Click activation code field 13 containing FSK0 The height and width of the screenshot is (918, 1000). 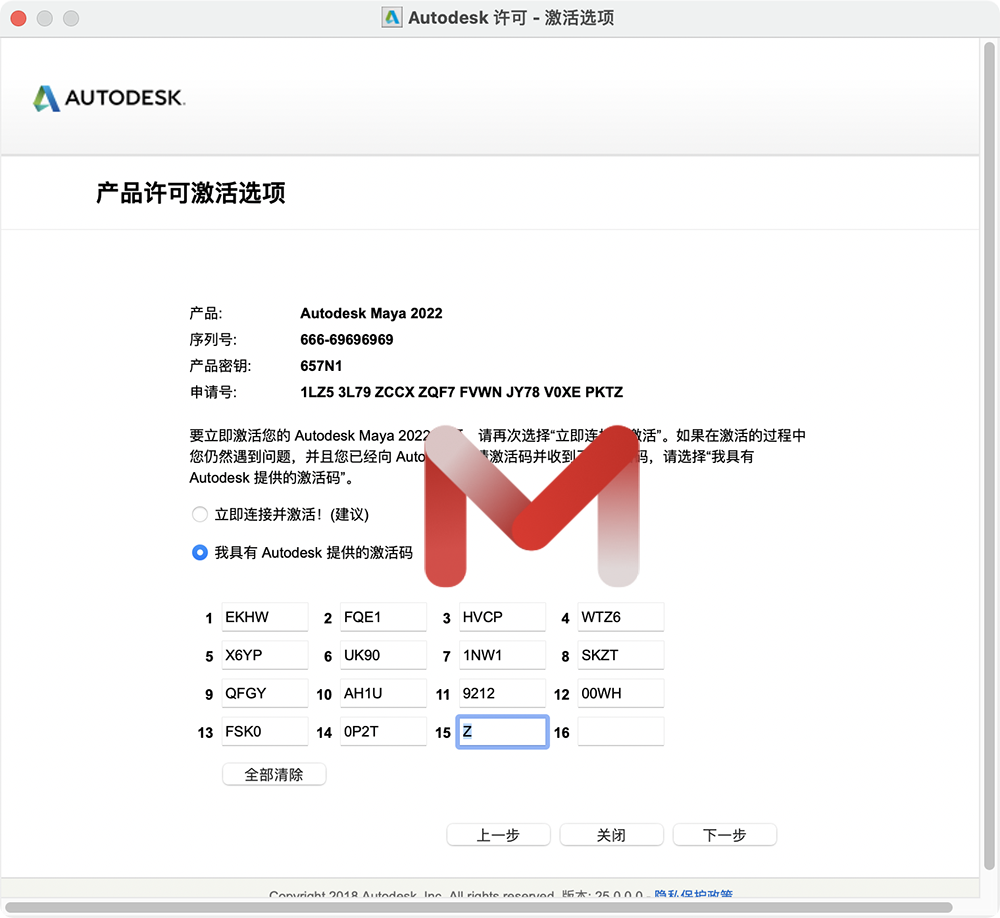pos(265,732)
